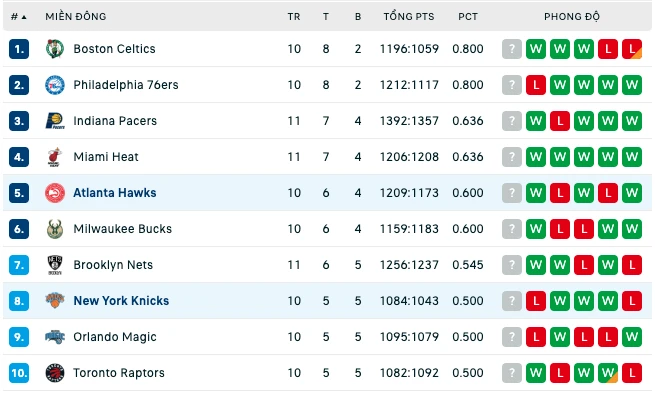Screen dimensions: 655x393
Task: Click the Milwaukee Bucks deer logo
Action: 55,229
